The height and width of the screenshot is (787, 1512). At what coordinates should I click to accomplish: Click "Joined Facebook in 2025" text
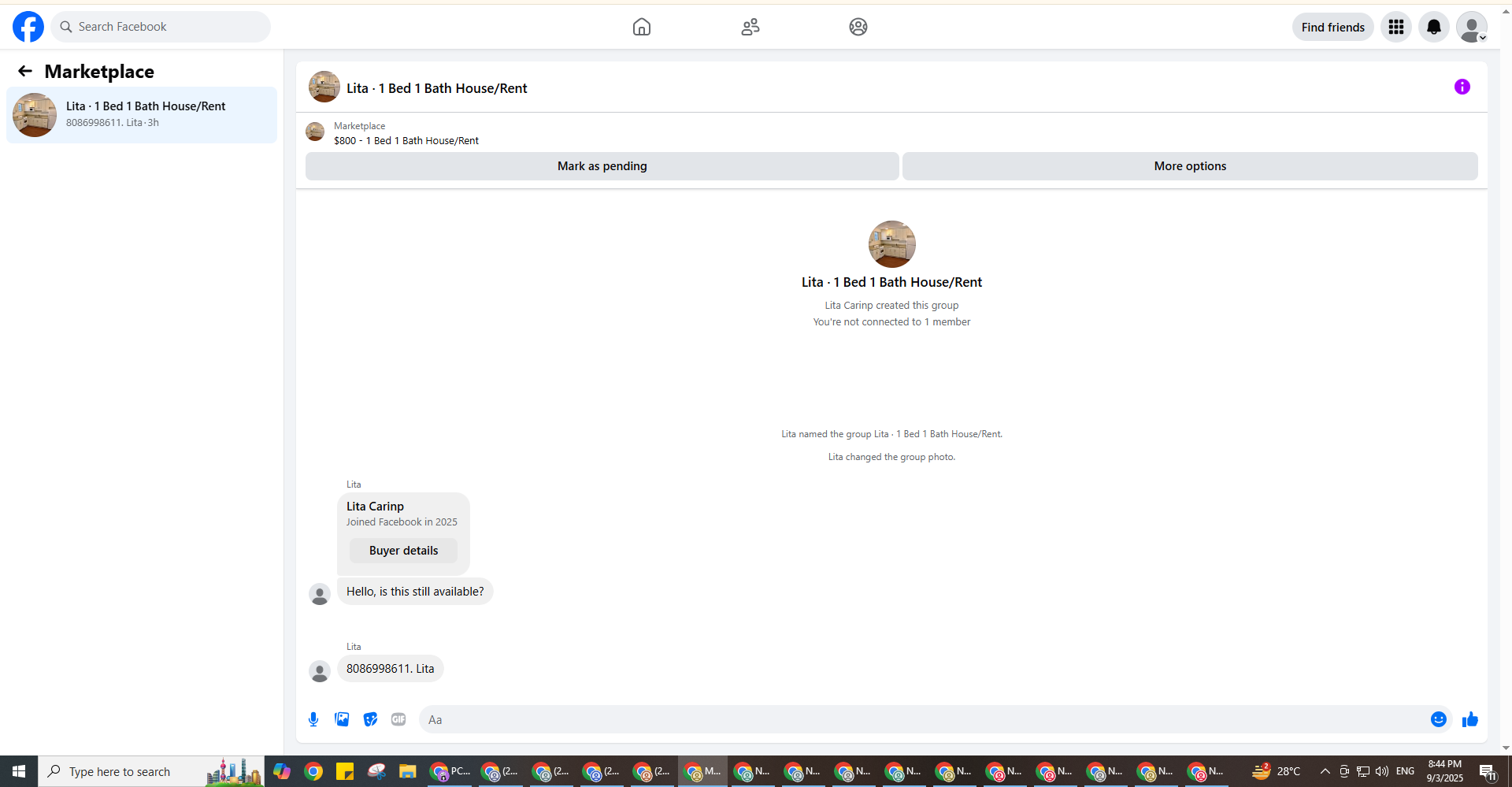[x=402, y=522]
